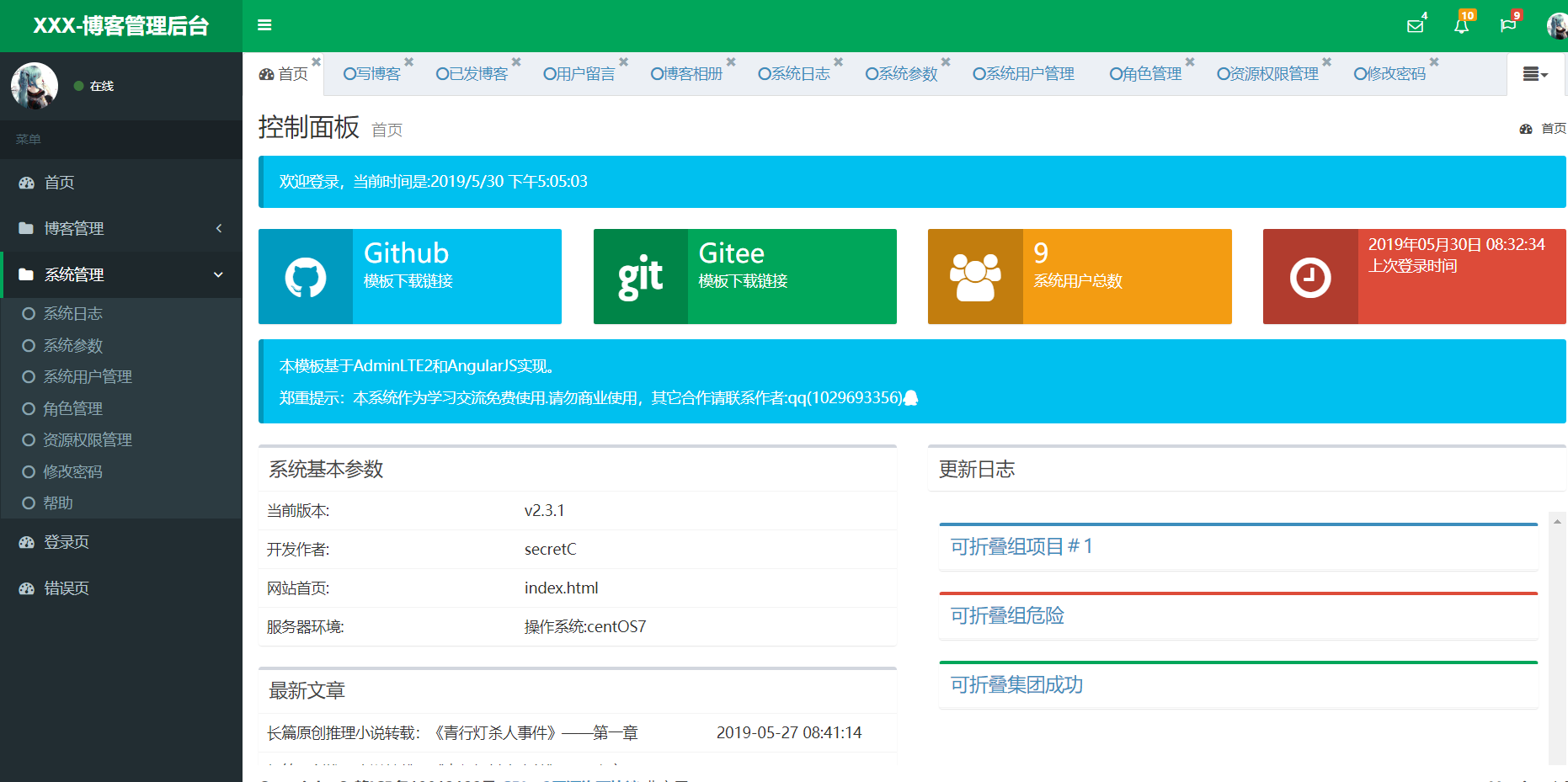Open 登录页 in the sidebar
Image resolution: width=1568 pixels, height=782 pixels.
point(121,542)
